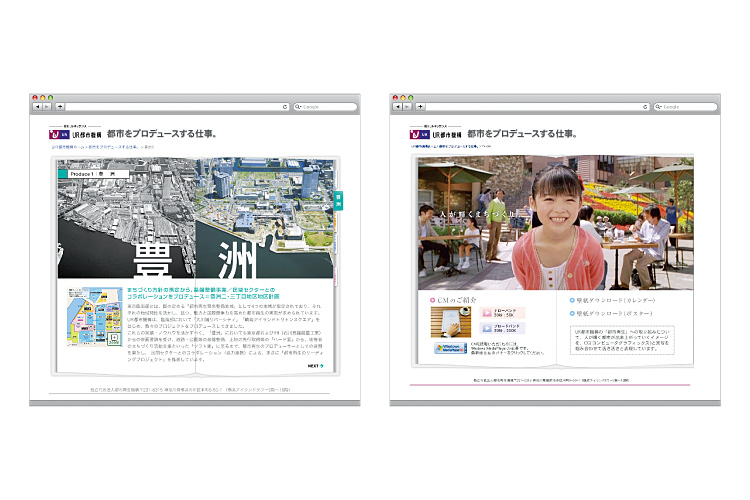This screenshot has height=500, width=750.
Task: Select the teal 豊洲 side tab
Action: tap(338, 200)
